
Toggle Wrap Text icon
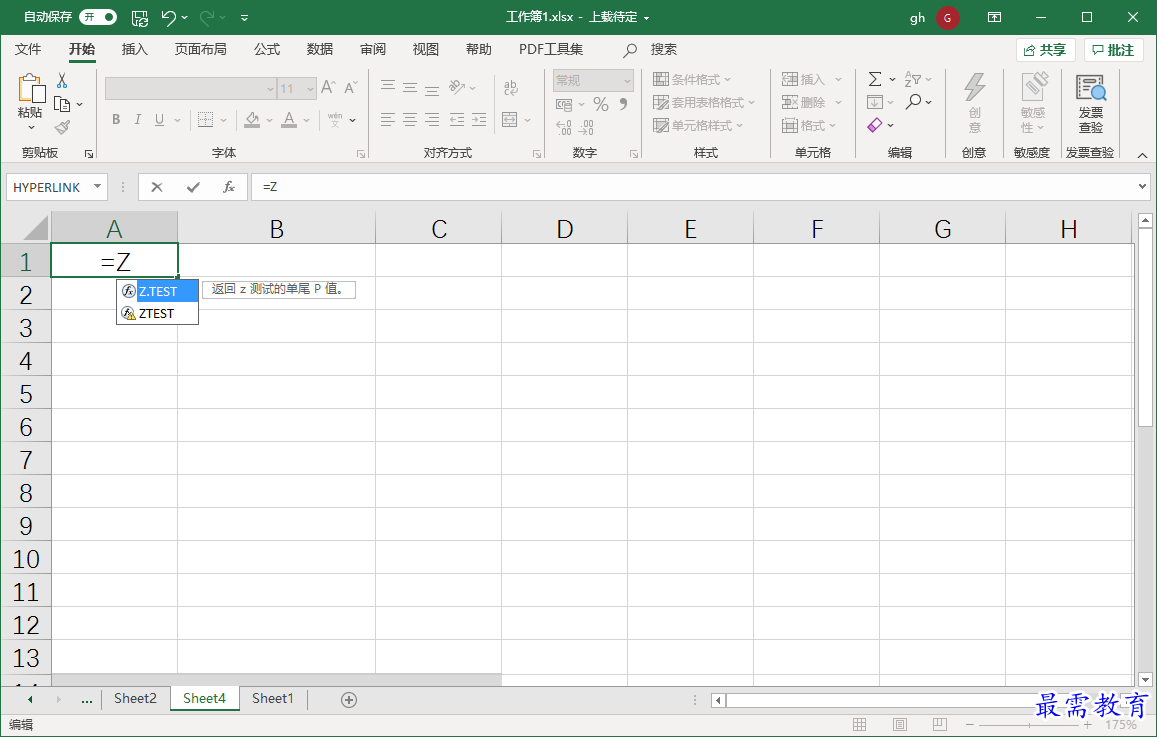point(511,88)
